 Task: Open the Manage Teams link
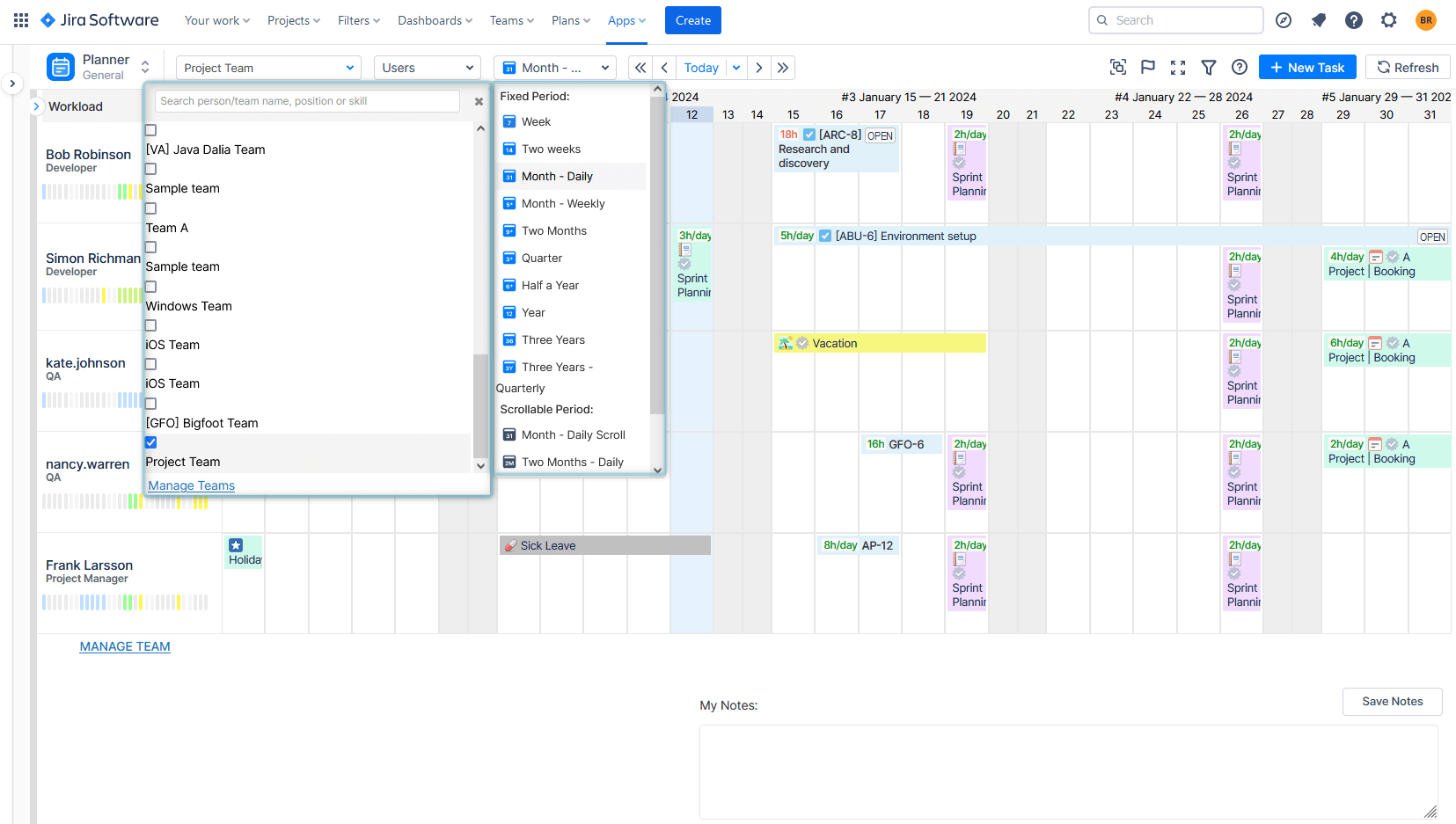(x=191, y=485)
